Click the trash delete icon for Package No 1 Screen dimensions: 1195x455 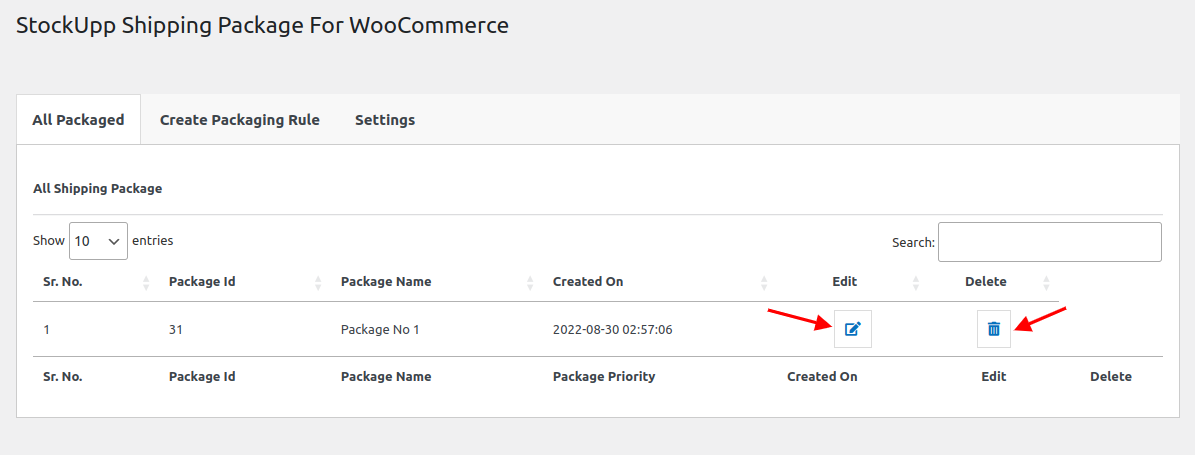click(993, 329)
